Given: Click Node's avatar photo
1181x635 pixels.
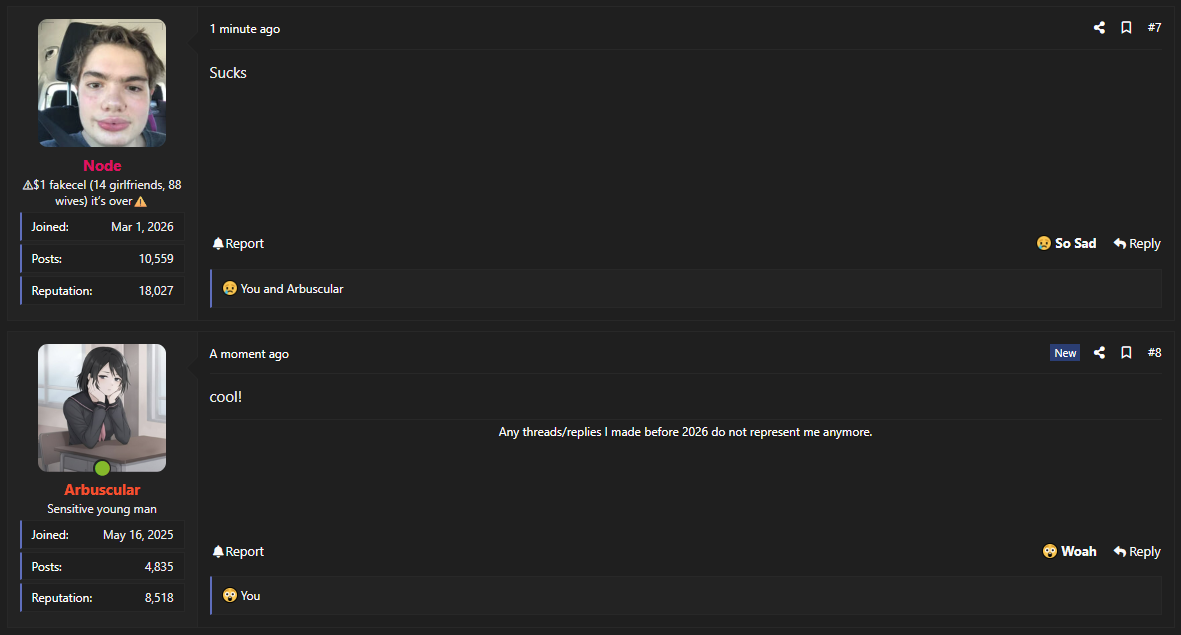Looking at the screenshot, I should pyautogui.click(x=102, y=83).
